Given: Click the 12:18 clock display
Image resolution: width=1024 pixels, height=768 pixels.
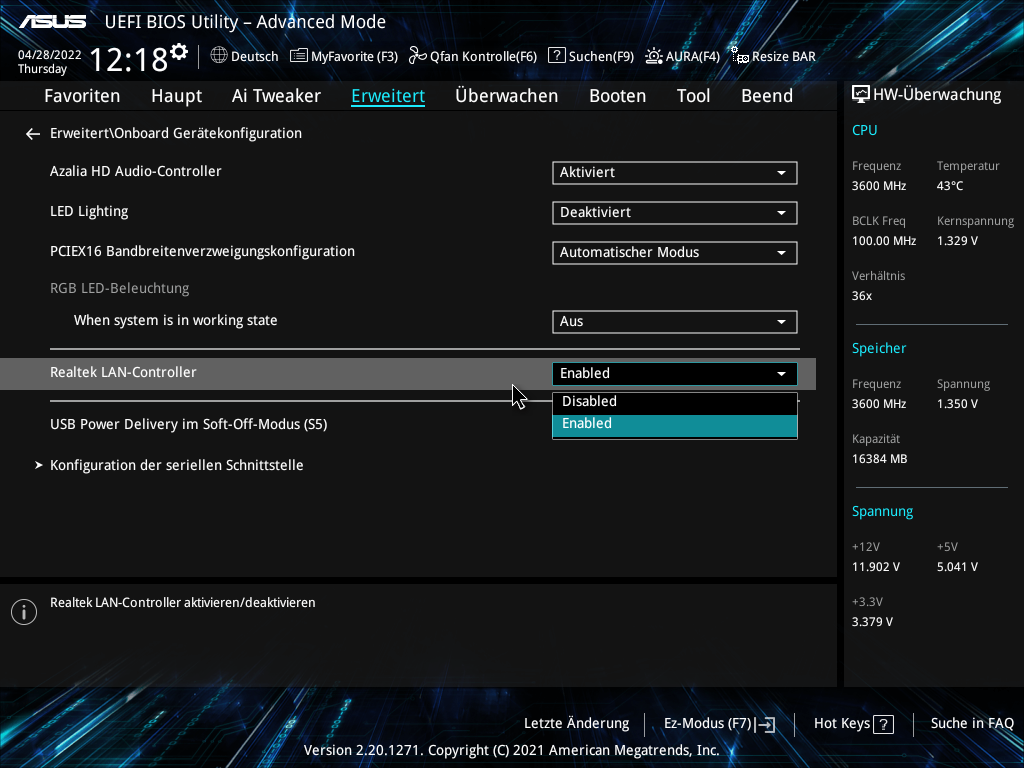Looking at the screenshot, I should (129, 60).
